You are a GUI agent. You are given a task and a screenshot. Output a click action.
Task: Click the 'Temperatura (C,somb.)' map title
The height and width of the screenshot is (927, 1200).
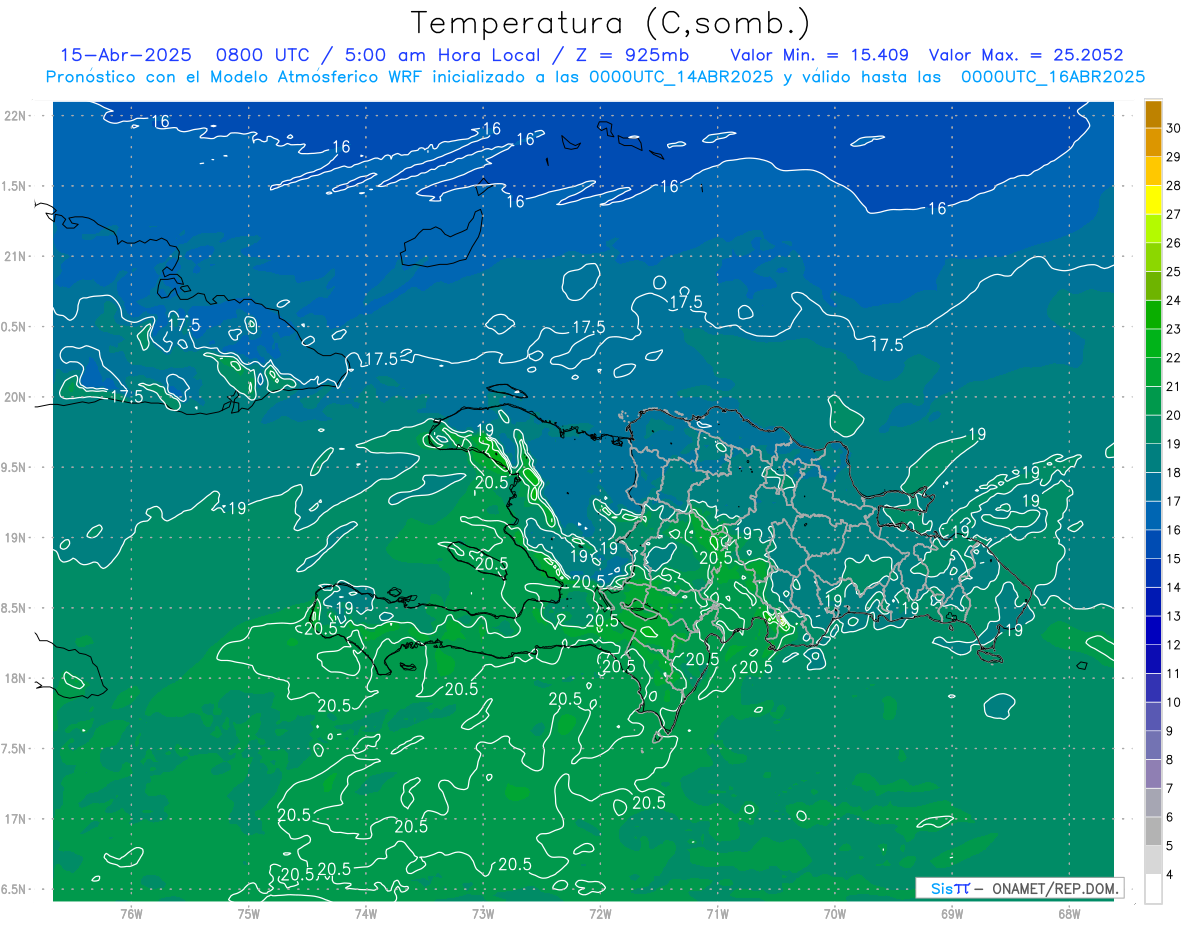pyautogui.click(x=610, y=23)
